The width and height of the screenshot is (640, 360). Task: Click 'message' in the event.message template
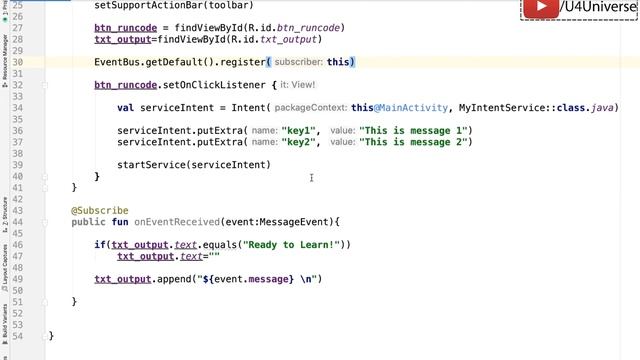point(268,279)
